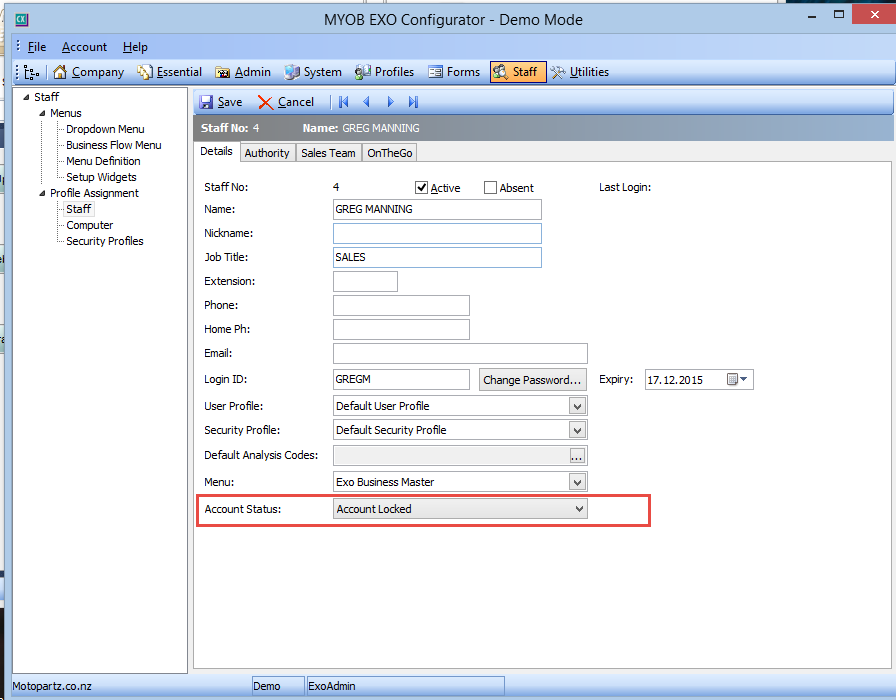Switch to the Sales Team tab
This screenshot has width=896, height=700.
point(328,153)
